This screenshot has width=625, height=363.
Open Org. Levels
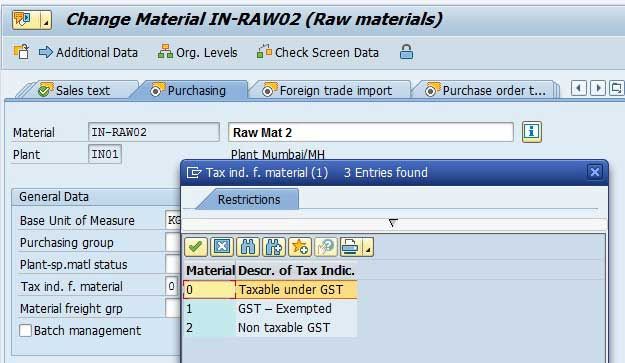[x=197, y=52]
